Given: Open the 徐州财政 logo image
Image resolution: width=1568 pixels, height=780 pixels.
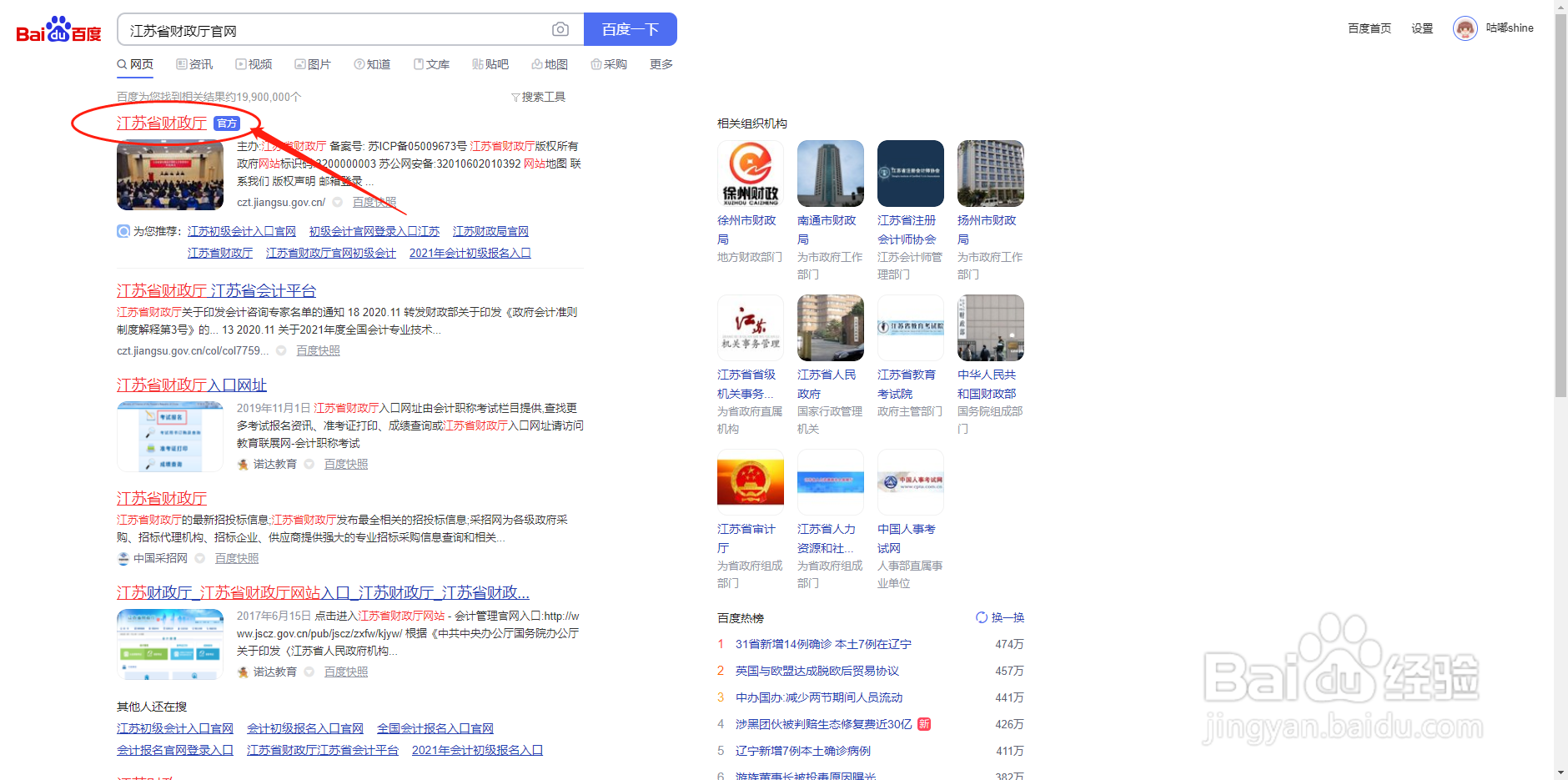Looking at the screenshot, I should 751,174.
